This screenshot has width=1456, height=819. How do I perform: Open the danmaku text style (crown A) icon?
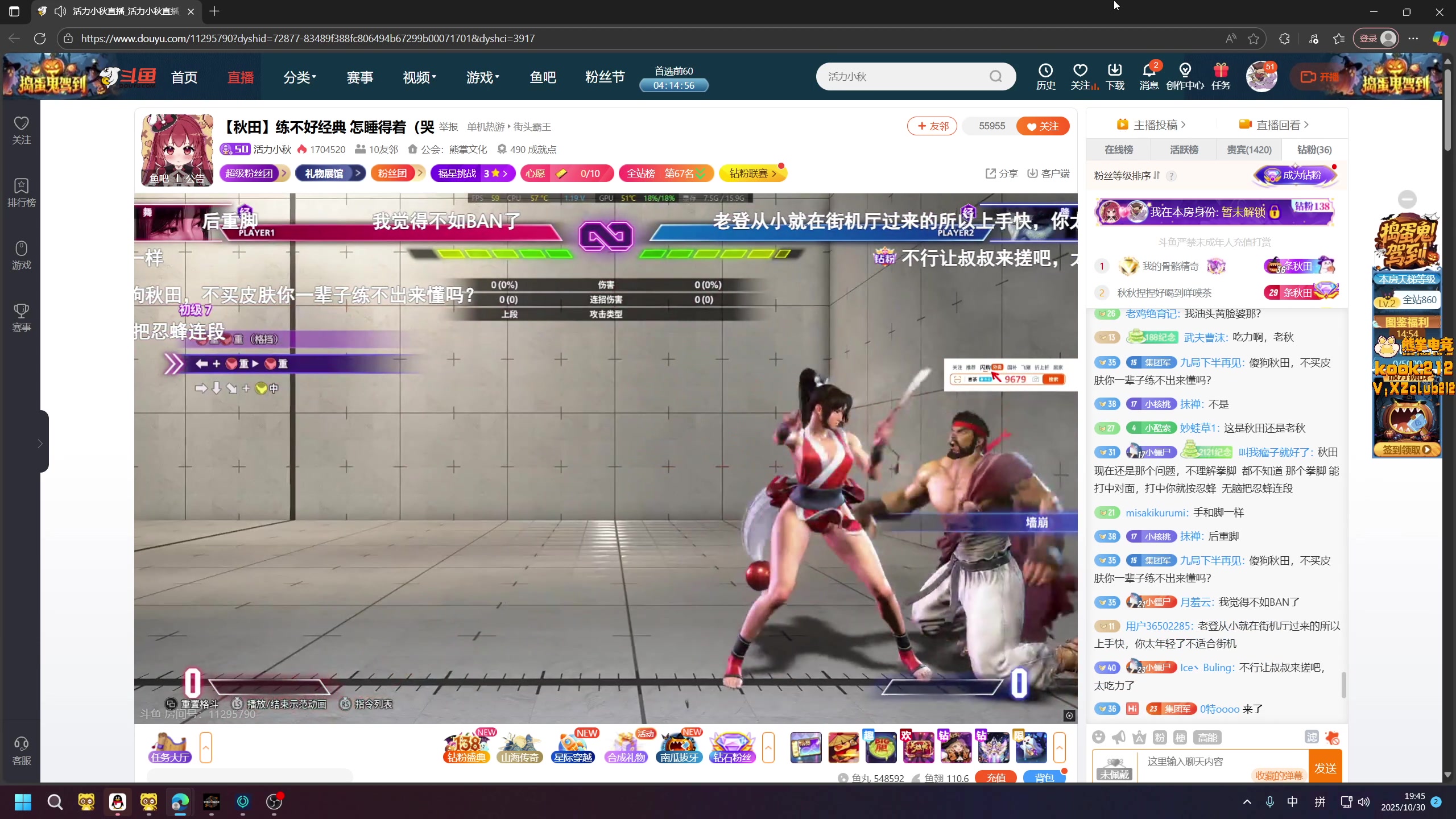1139,738
